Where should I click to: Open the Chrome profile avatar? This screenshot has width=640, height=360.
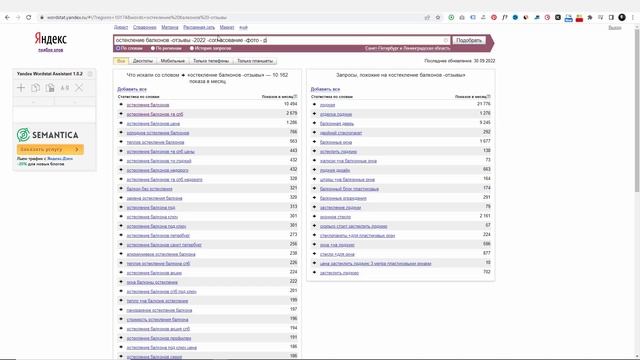pos(622,18)
